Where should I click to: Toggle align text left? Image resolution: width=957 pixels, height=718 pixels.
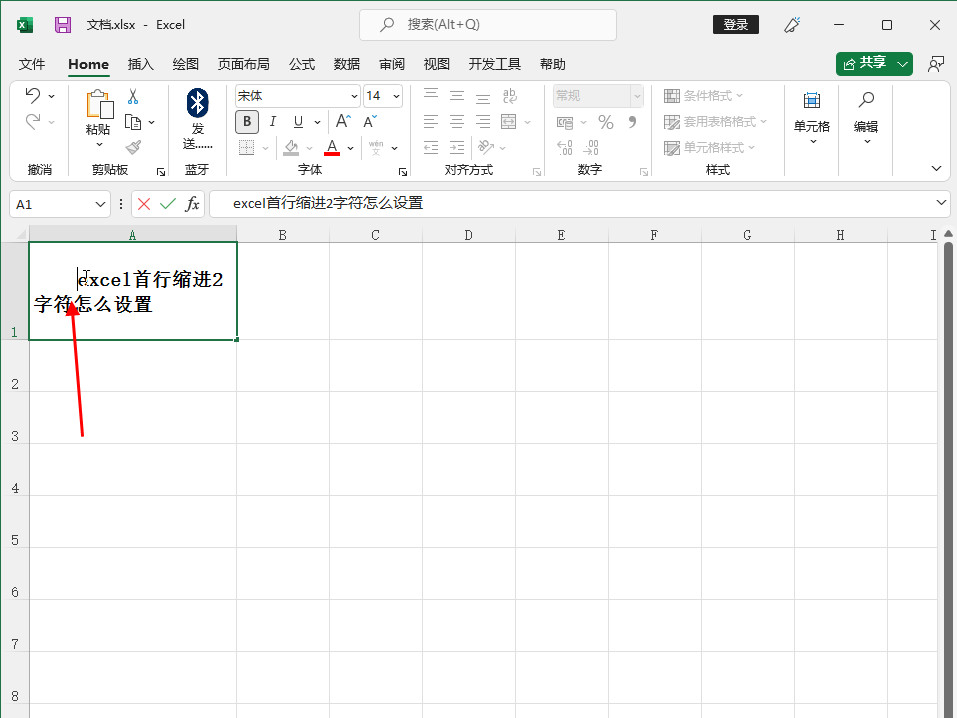click(431, 121)
